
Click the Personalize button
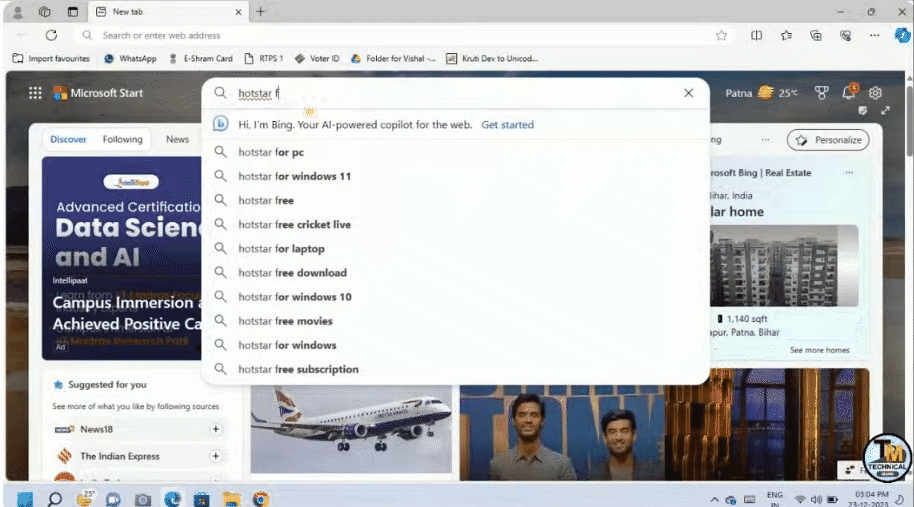[x=828, y=140]
